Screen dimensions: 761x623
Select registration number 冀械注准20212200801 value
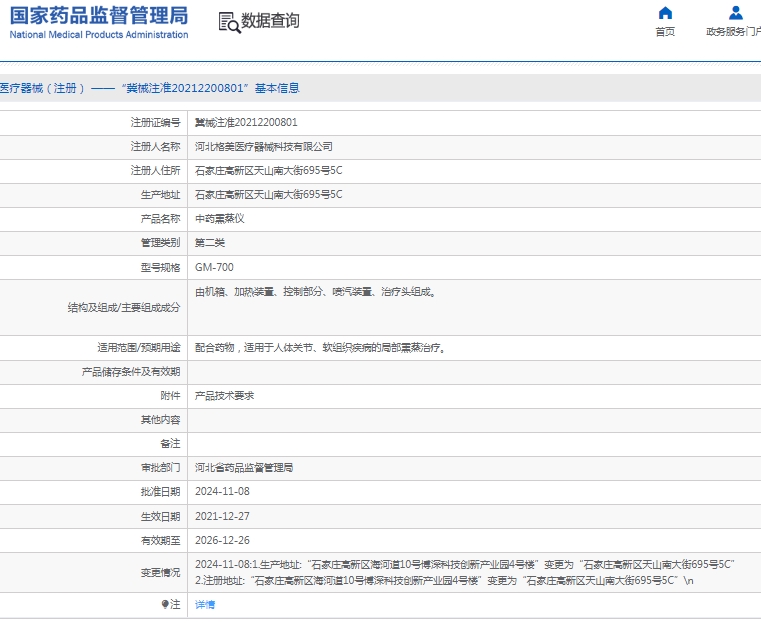pos(246,123)
